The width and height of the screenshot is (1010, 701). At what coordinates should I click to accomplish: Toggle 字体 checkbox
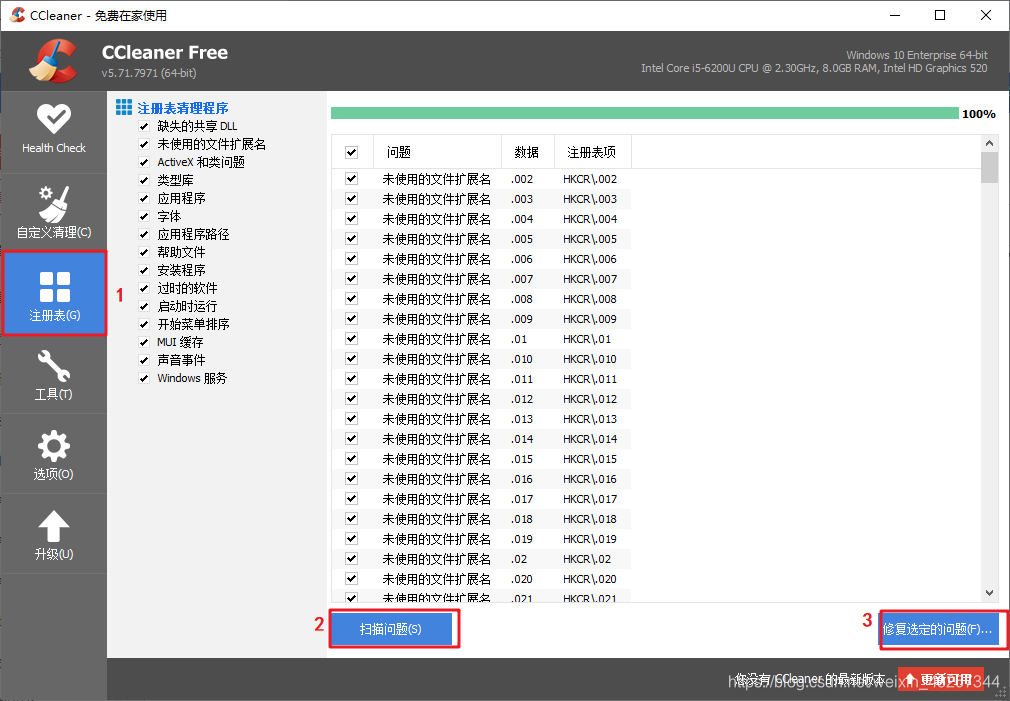(x=144, y=216)
